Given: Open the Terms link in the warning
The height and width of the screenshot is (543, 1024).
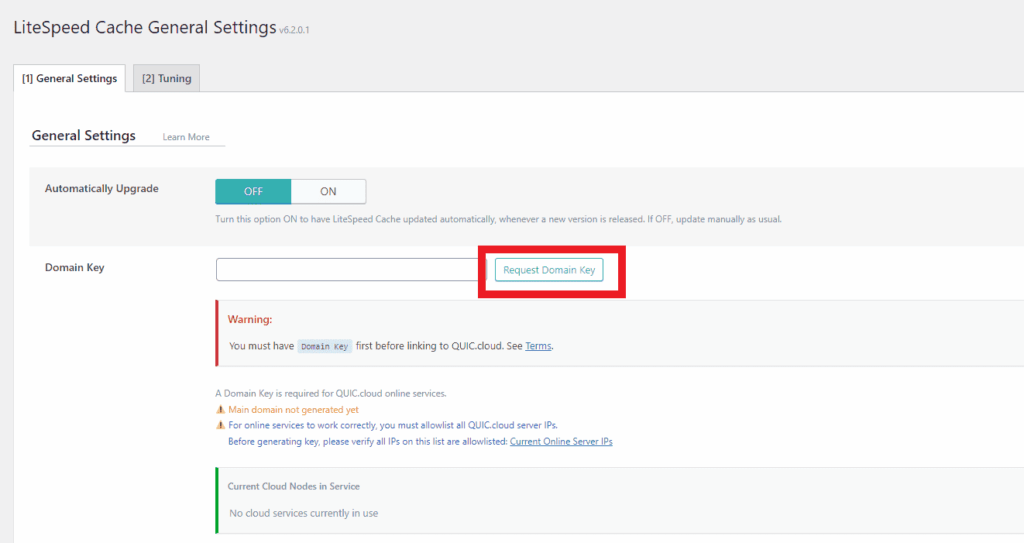Looking at the screenshot, I should click(x=538, y=346).
